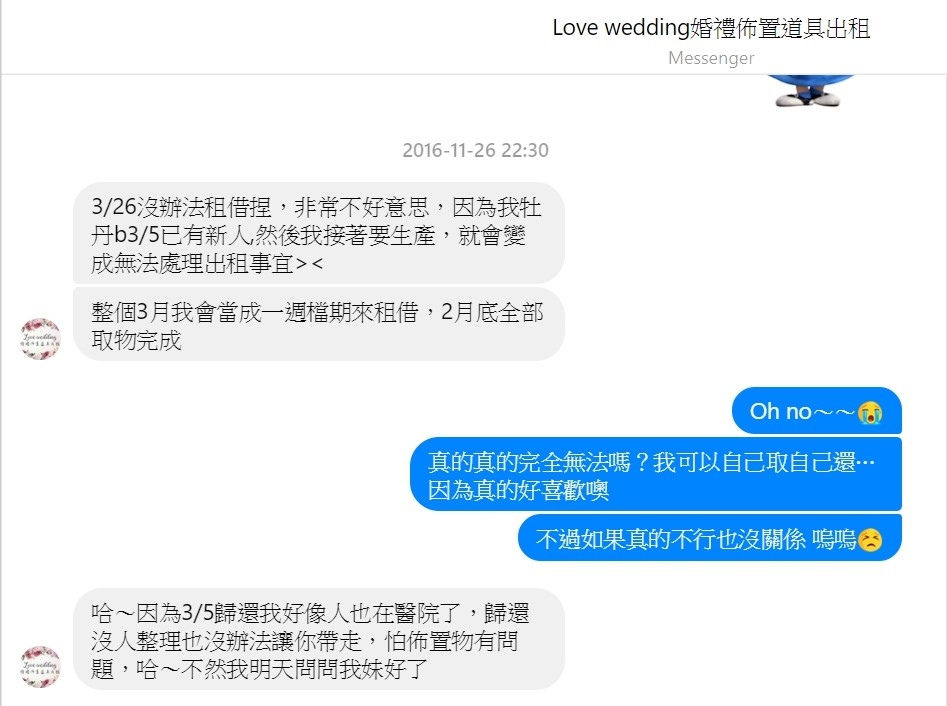The image size is (947, 706).
Task: Select the text 取物完成 in the gray bubble
Action: pos(136,341)
